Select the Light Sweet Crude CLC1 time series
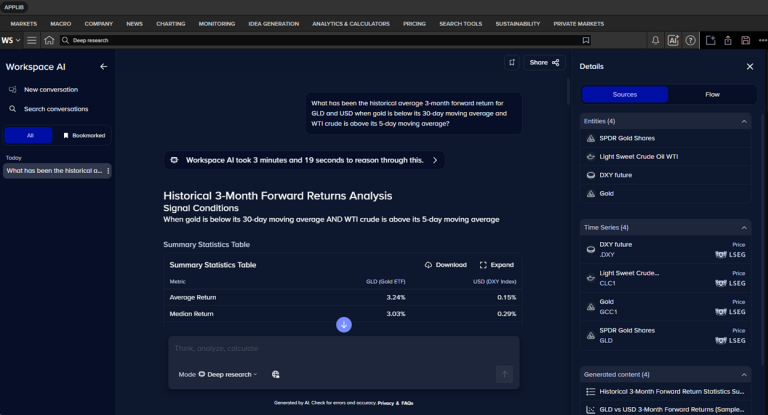Viewport: 768px width, 415px height. (666, 278)
